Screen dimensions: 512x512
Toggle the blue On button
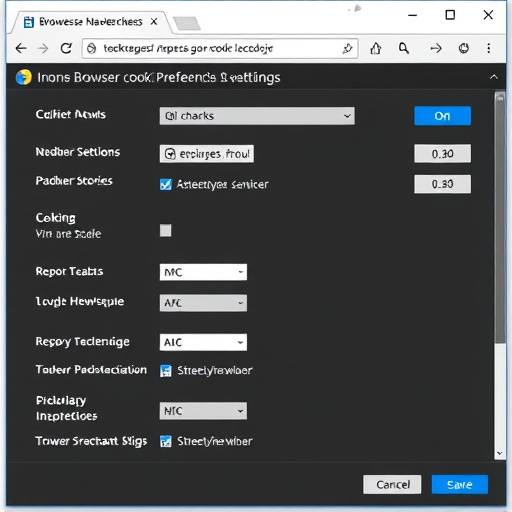point(442,116)
